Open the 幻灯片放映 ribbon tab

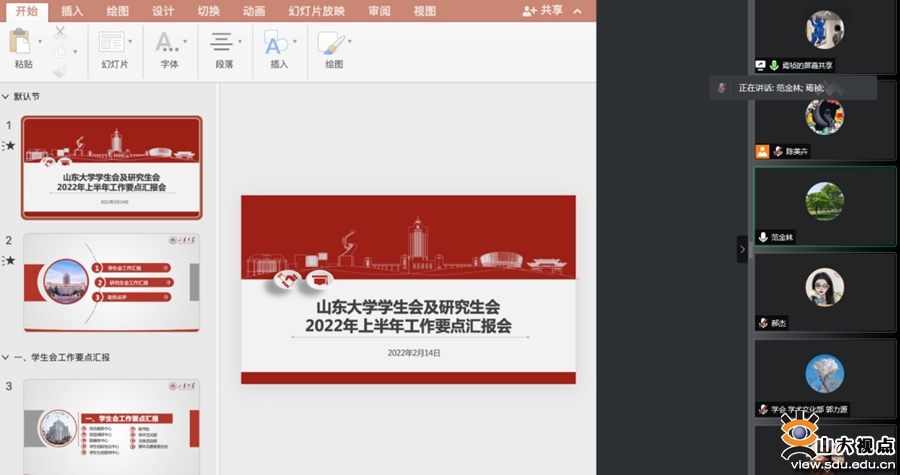[316, 11]
